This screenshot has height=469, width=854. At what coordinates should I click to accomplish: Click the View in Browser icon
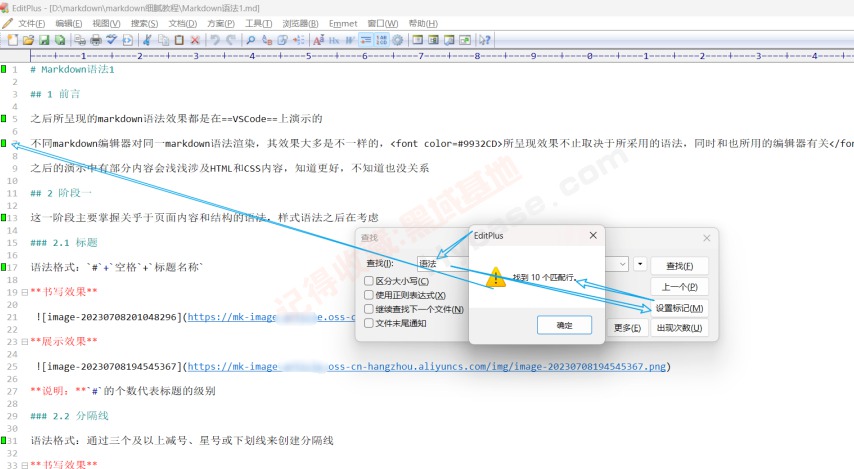pos(128,40)
